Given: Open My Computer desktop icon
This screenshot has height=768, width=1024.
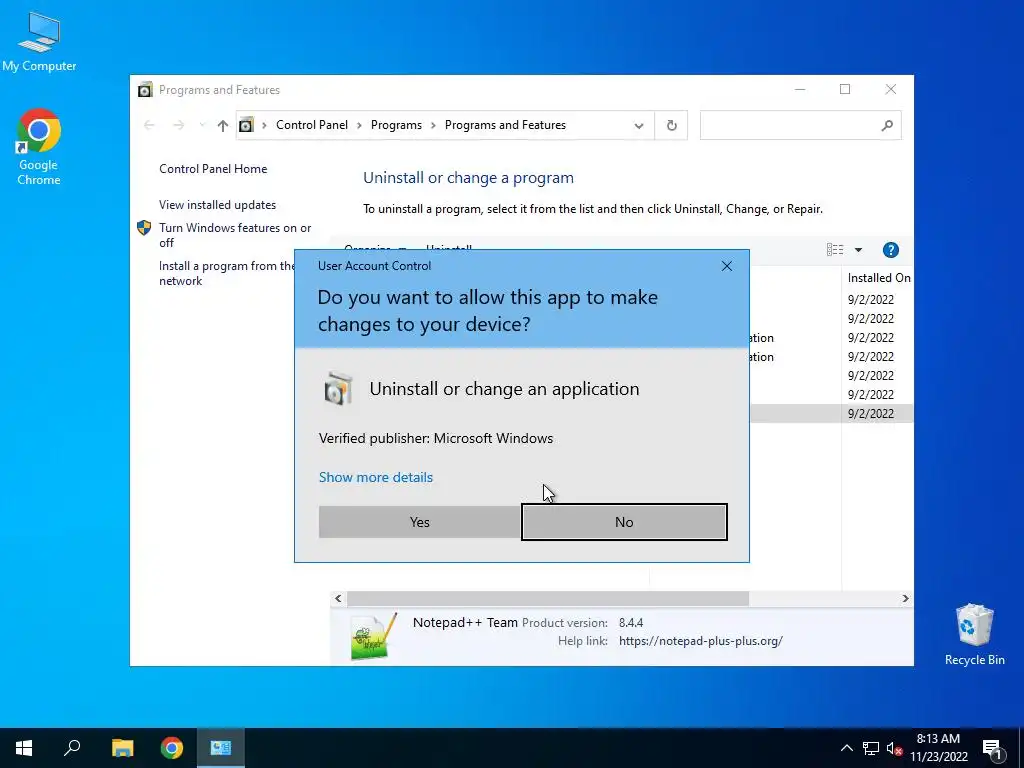Looking at the screenshot, I should click(x=39, y=42).
